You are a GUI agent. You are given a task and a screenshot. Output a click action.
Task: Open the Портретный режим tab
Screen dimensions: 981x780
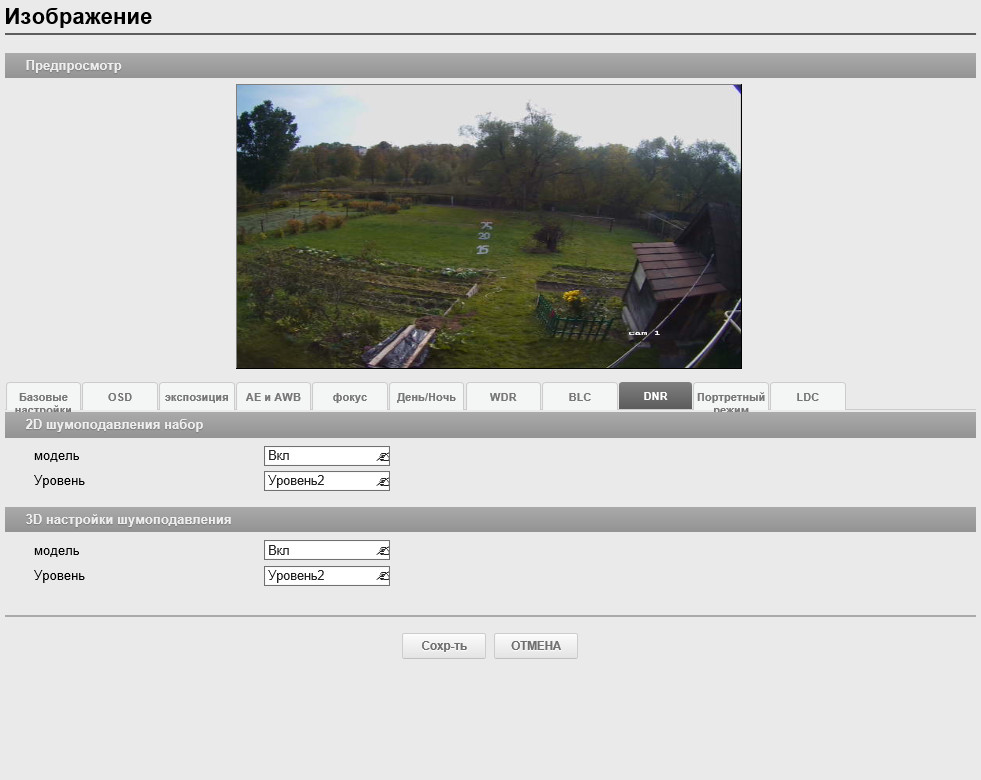731,397
